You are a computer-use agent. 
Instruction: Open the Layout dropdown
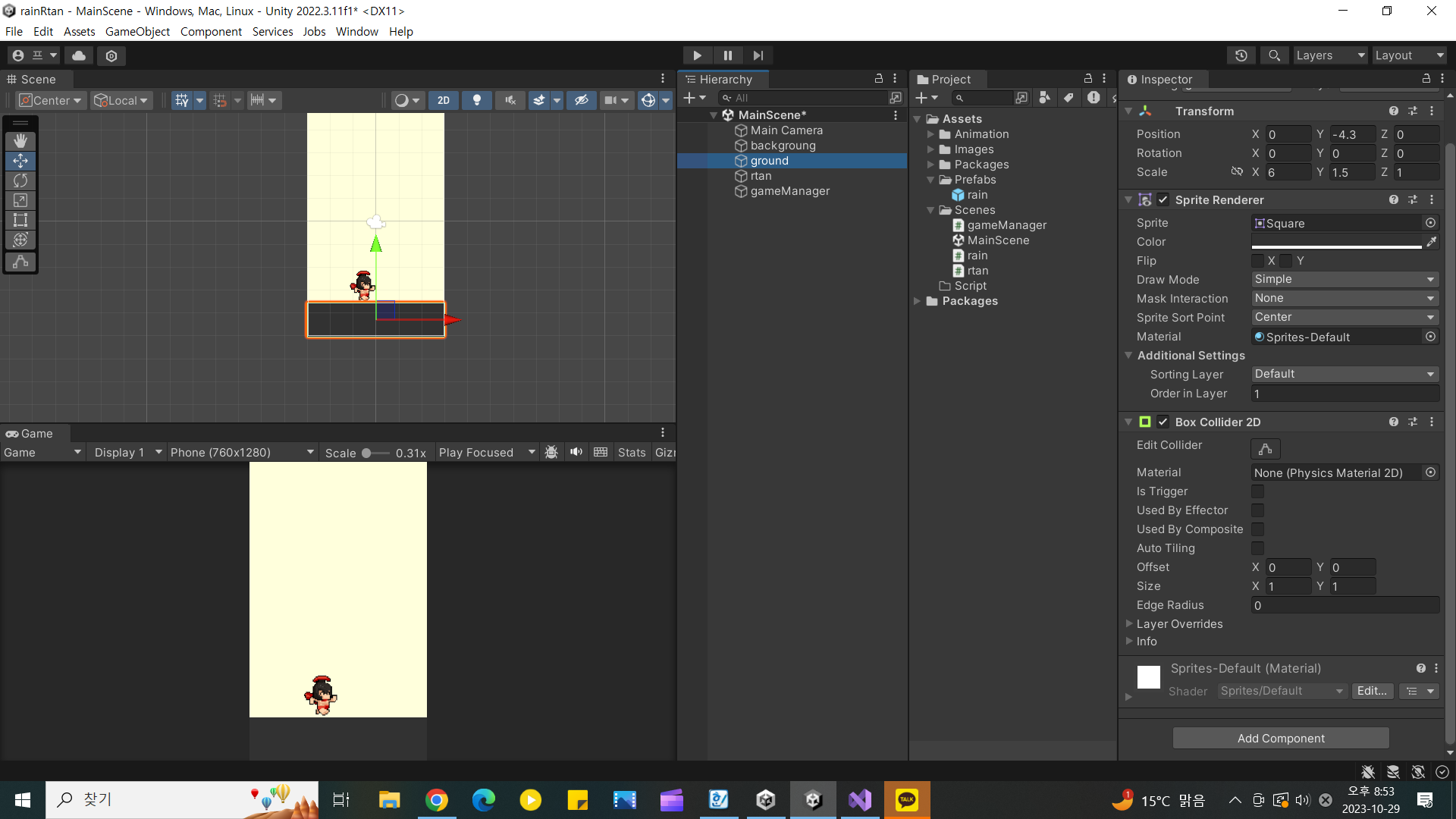coord(1410,55)
